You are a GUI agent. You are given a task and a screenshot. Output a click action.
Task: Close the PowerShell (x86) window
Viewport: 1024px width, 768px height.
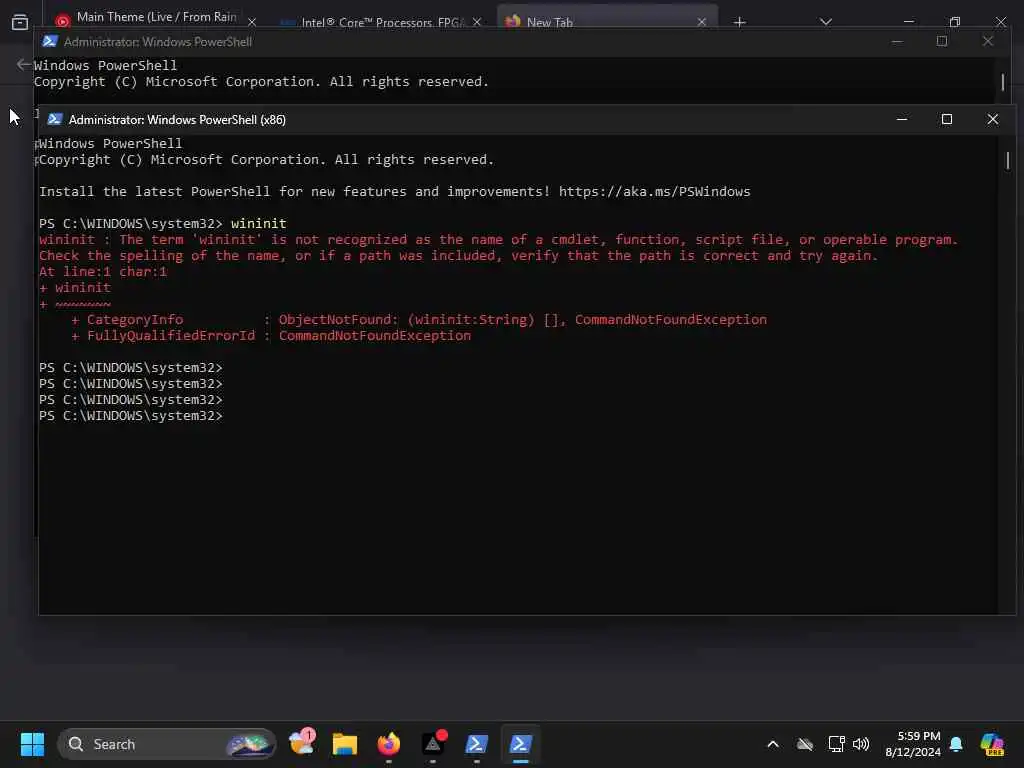tap(993, 119)
